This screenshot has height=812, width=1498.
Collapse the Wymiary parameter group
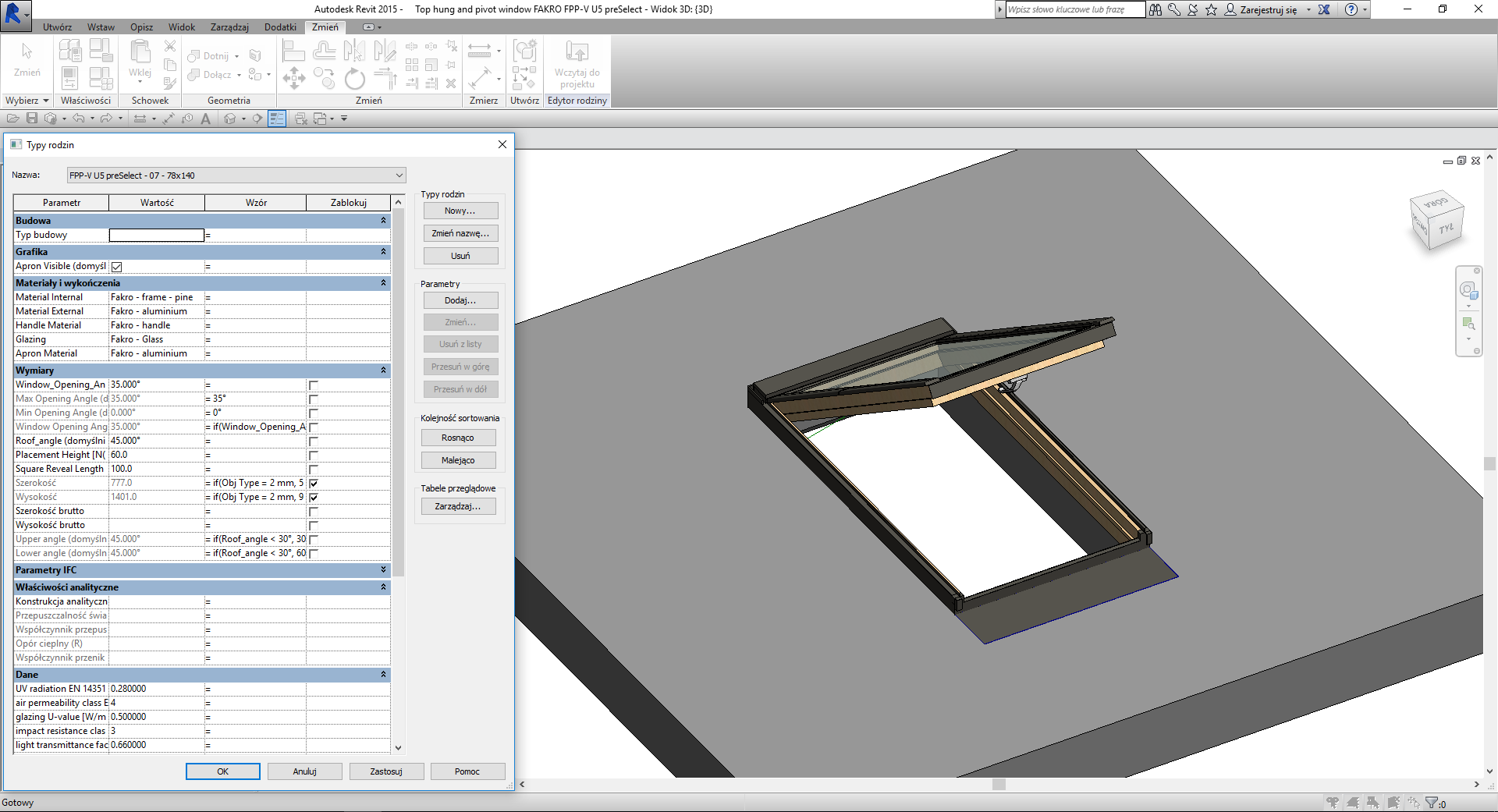[383, 371]
